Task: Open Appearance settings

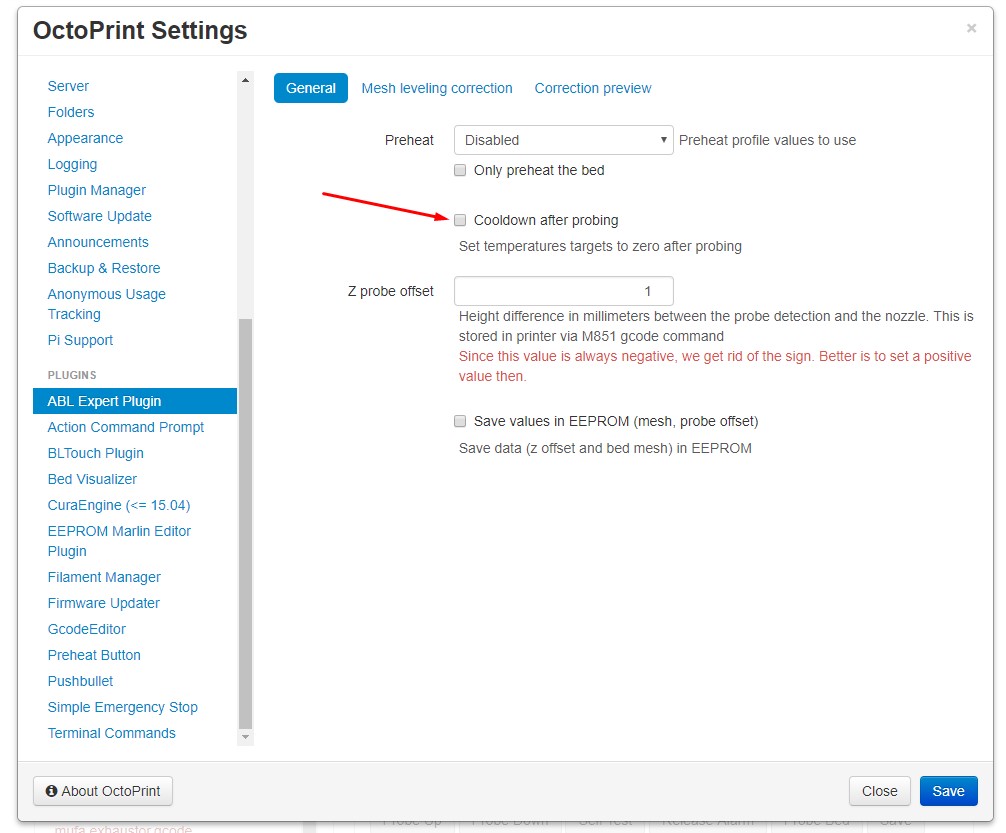Action: point(85,138)
